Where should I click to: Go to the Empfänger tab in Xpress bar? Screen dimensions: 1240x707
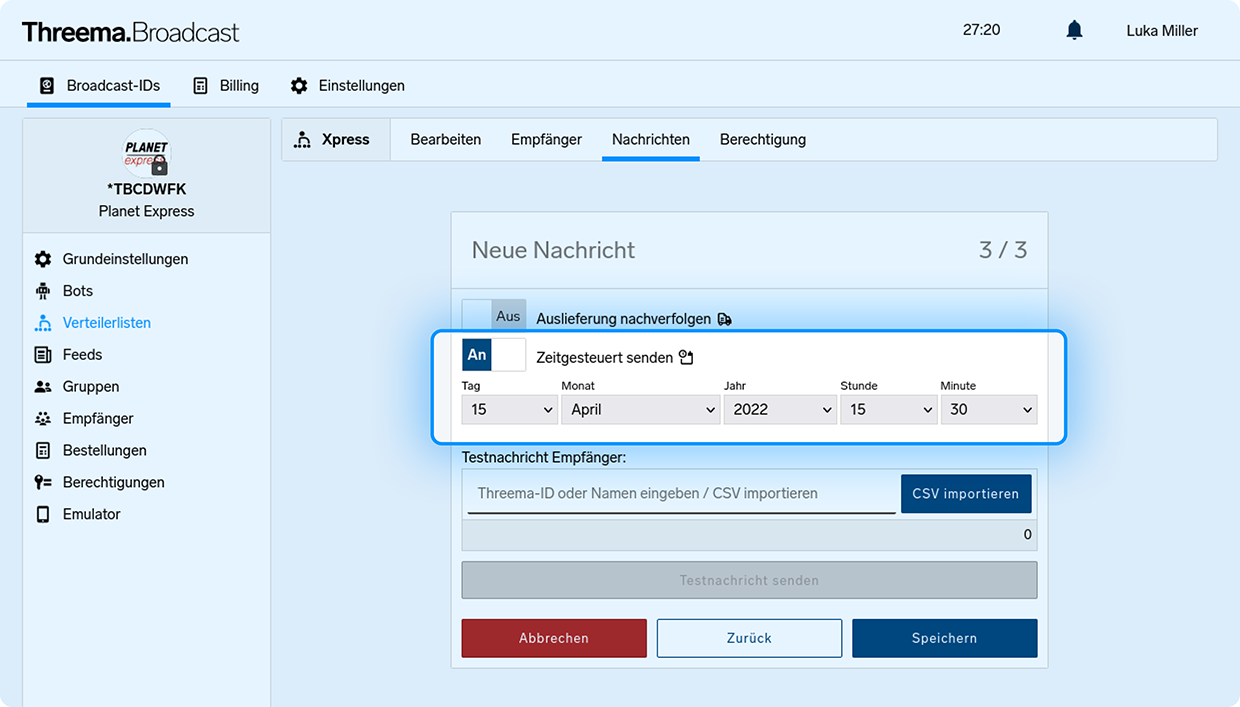(x=546, y=140)
